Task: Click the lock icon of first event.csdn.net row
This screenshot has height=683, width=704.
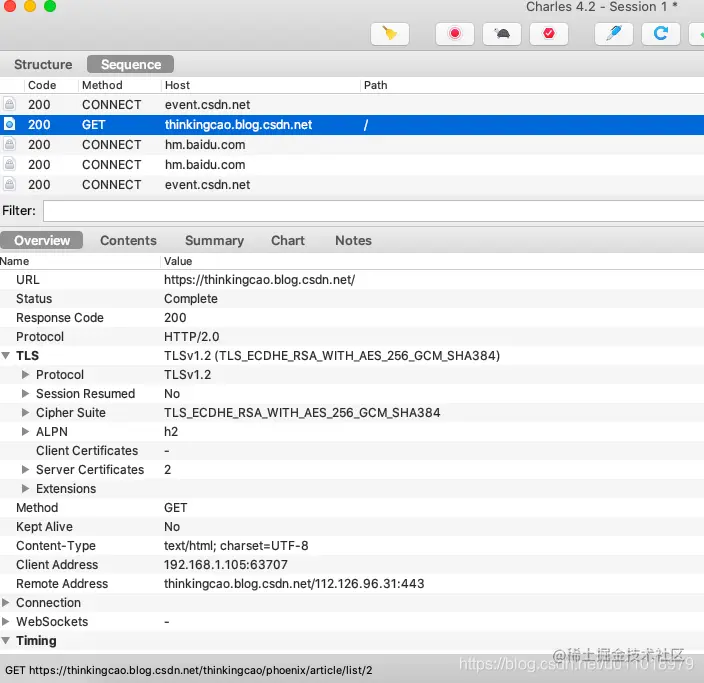Action: tap(9, 104)
